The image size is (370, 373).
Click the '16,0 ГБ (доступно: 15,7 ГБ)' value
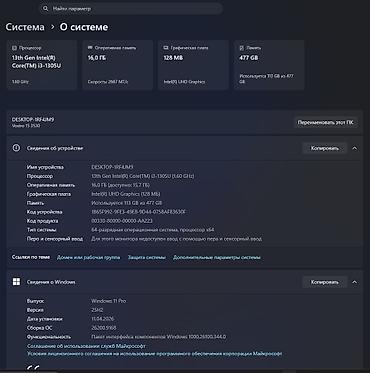(x=120, y=185)
